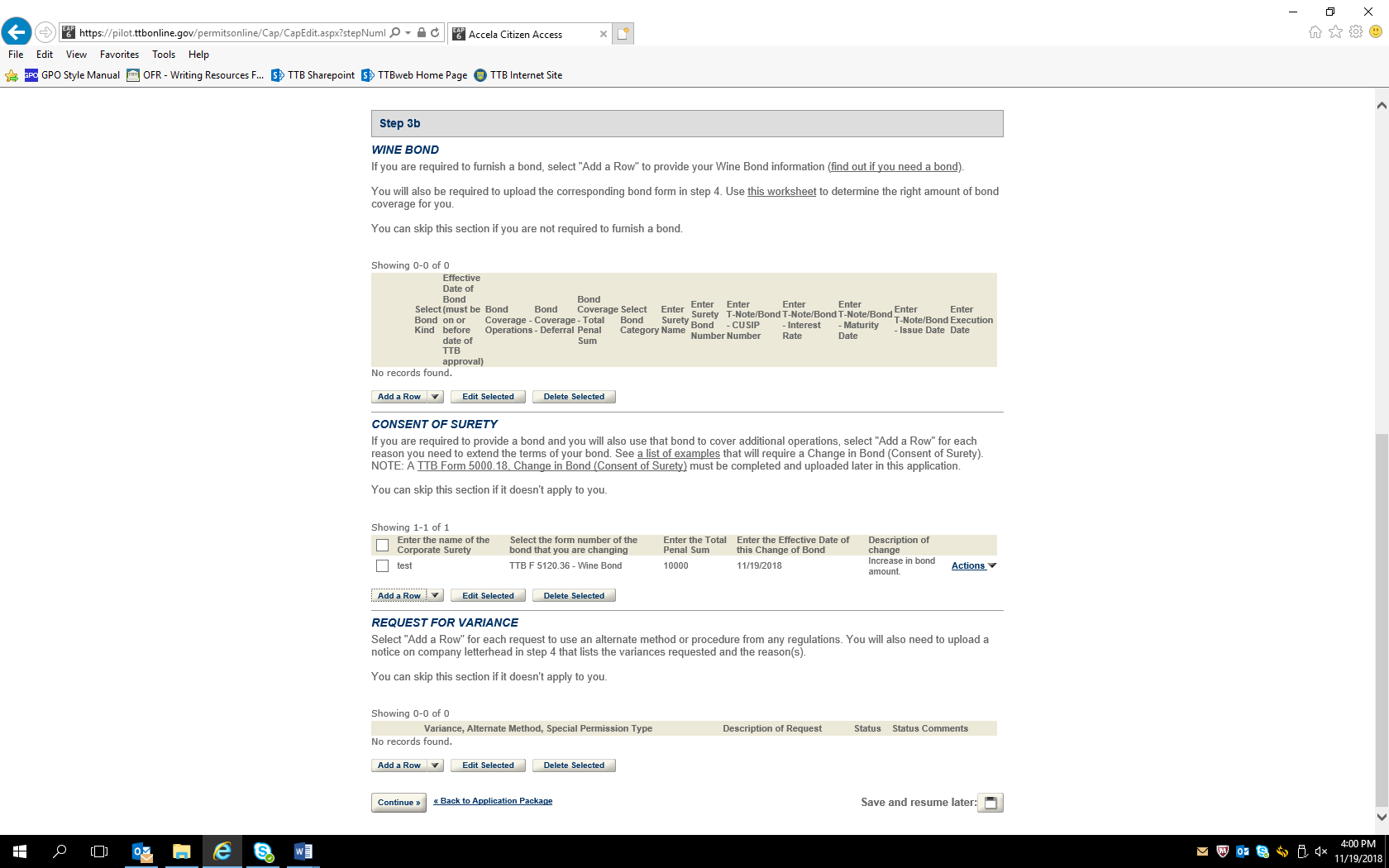Viewport: 1389px width, 868px height.
Task: Click the Refresh page icon in address bar
Action: coord(435,33)
